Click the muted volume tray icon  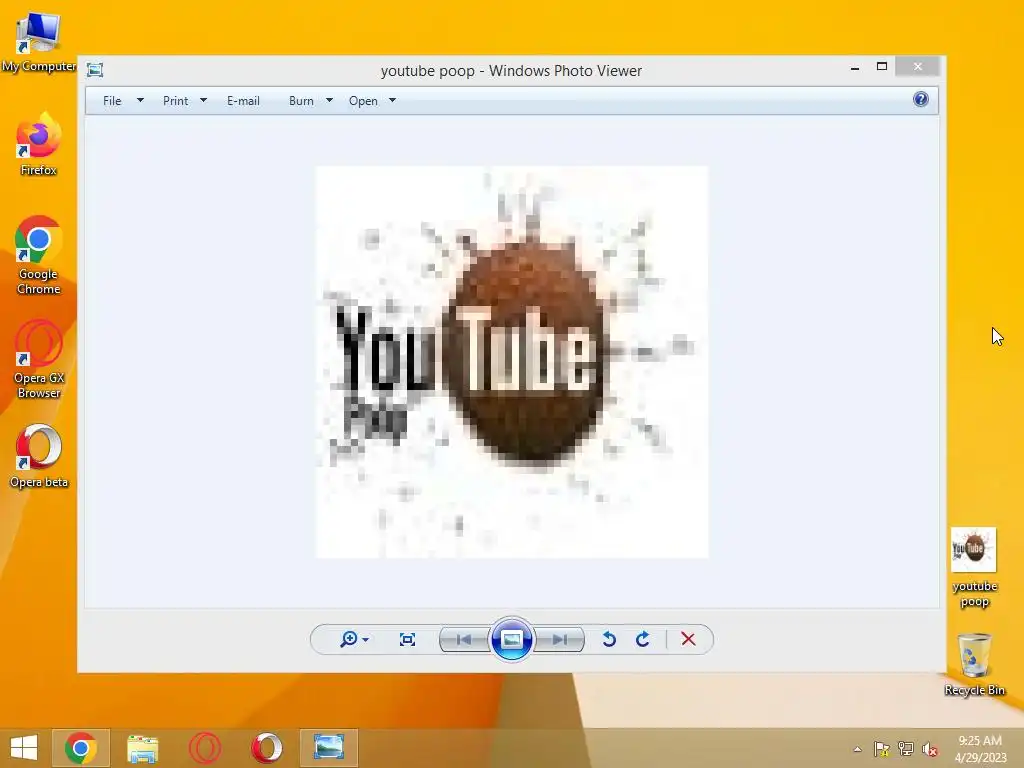point(930,749)
